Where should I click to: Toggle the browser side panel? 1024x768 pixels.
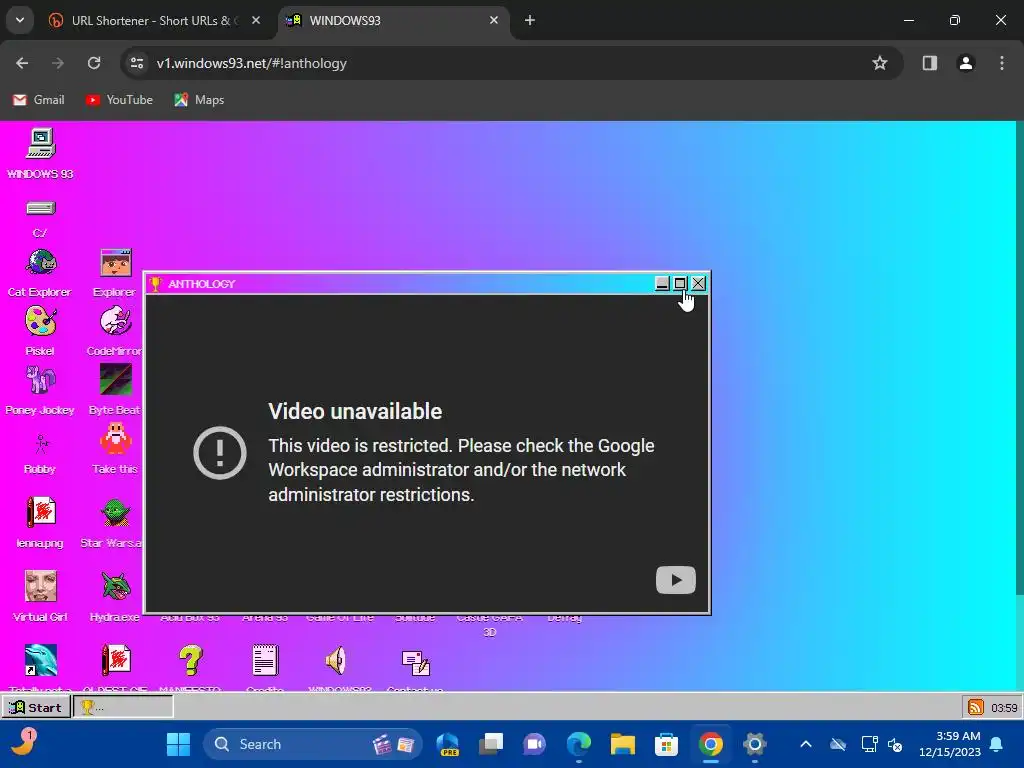coord(929,63)
